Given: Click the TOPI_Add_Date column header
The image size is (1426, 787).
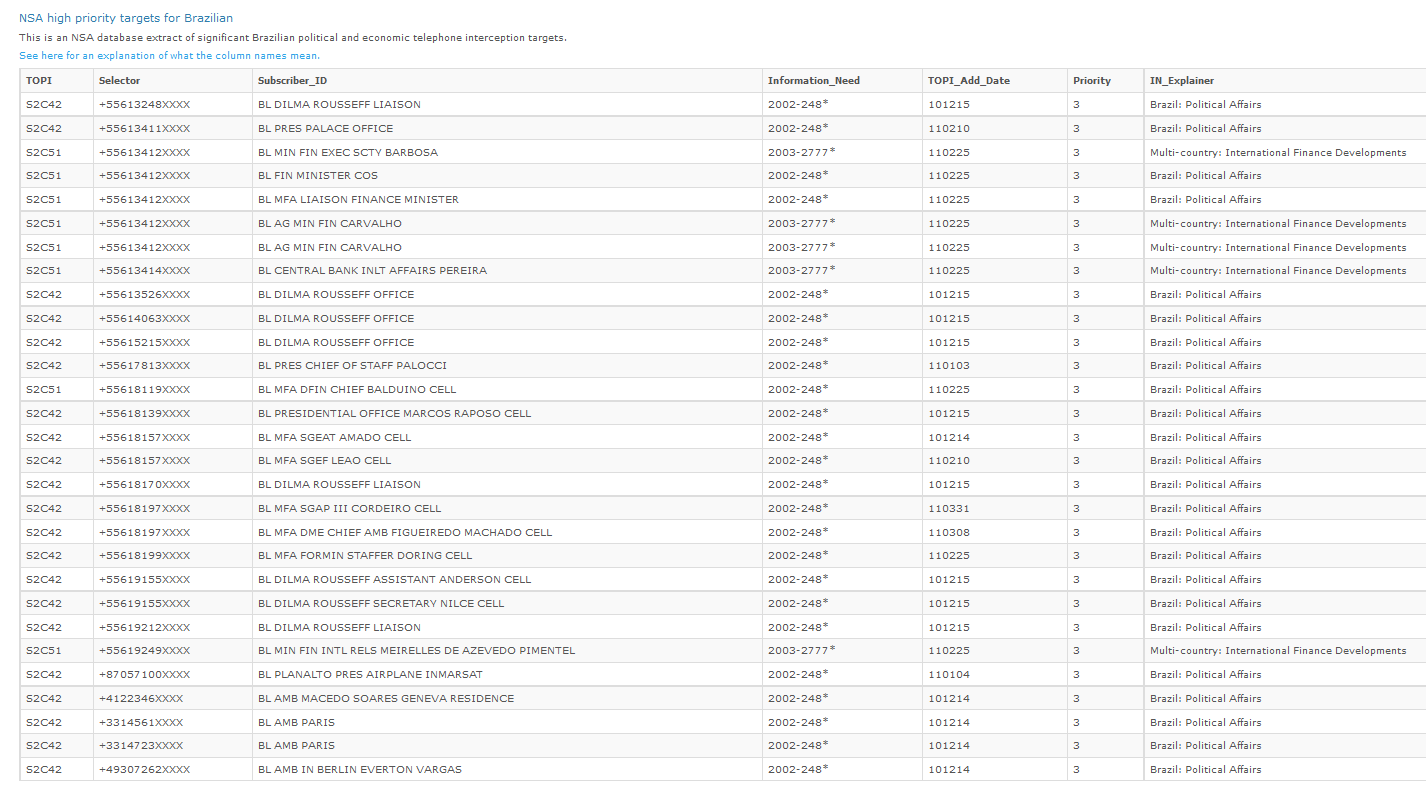Looking at the screenshot, I should click(994, 81).
